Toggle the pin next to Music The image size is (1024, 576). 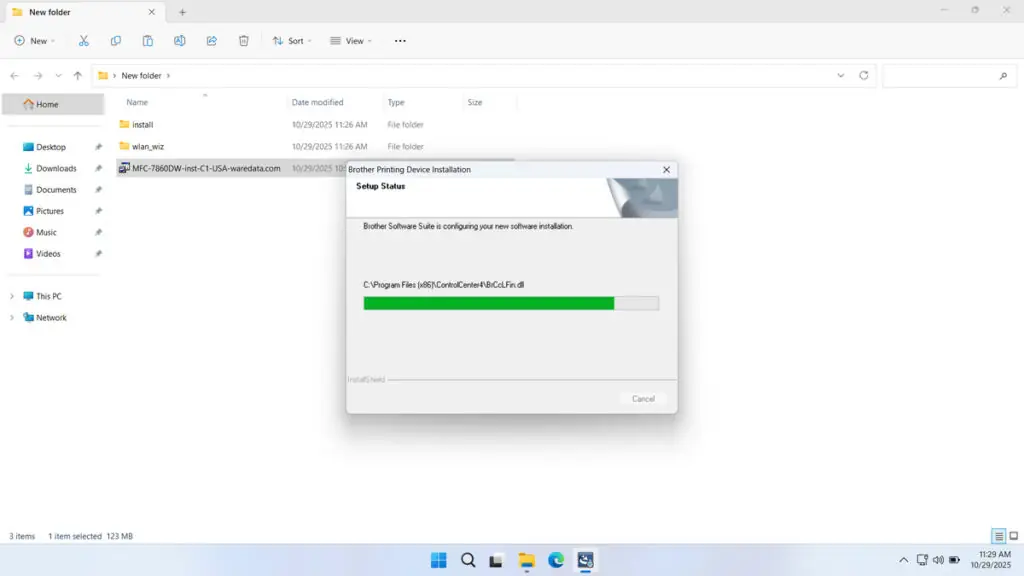click(97, 232)
